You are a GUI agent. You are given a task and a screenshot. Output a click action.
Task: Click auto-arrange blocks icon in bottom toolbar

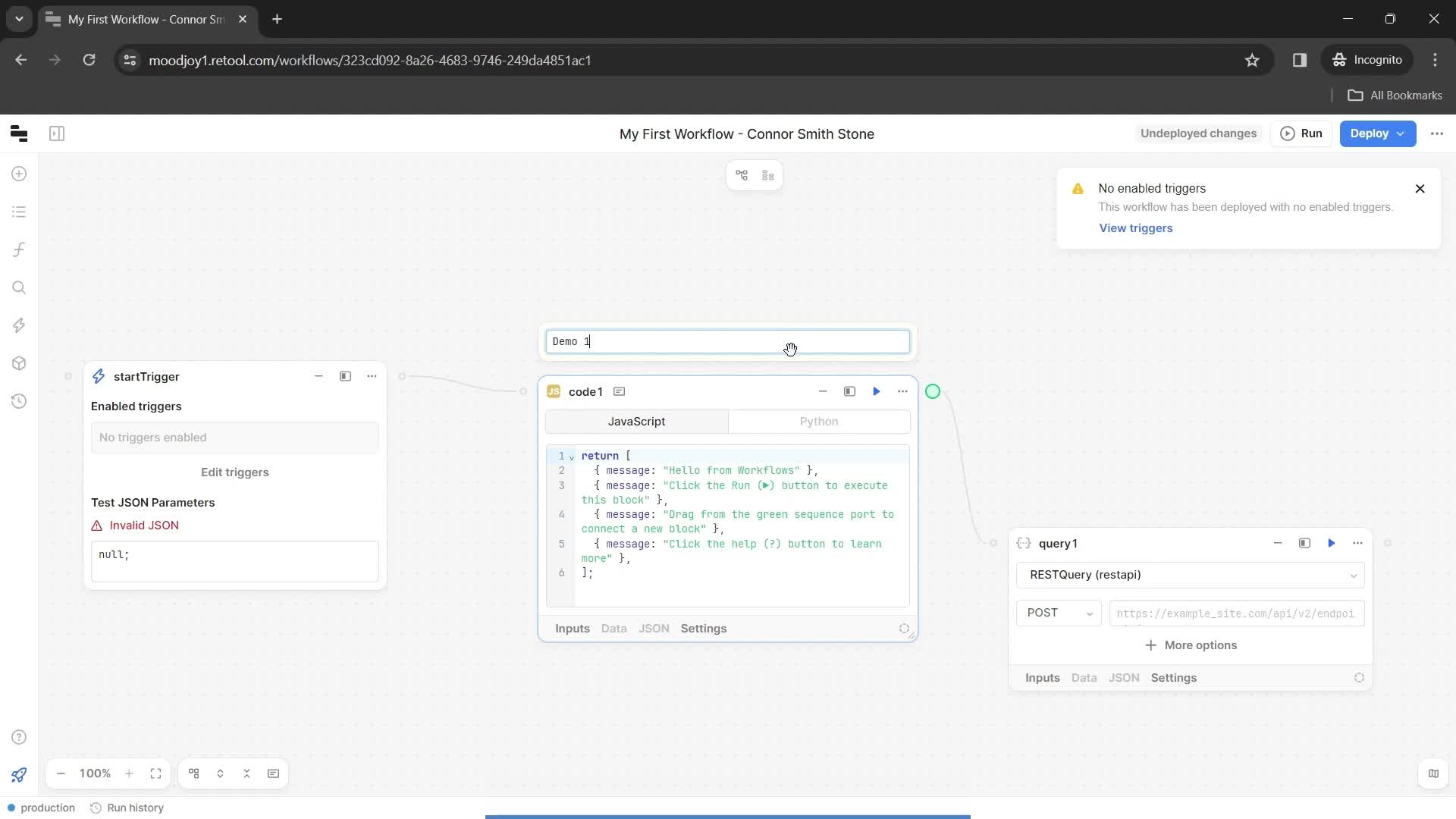[x=194, y=773]
